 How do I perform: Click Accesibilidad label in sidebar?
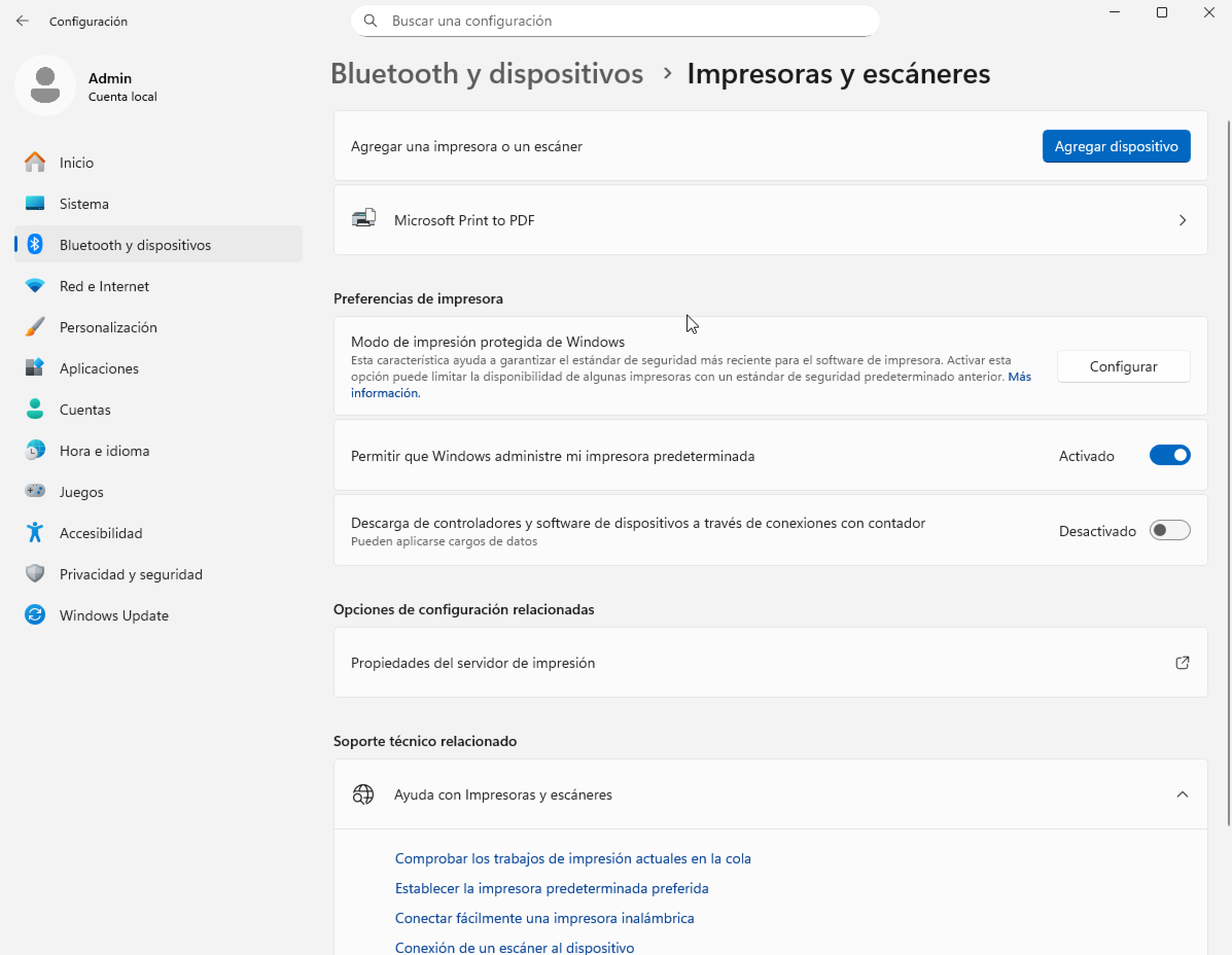[101, 533]
